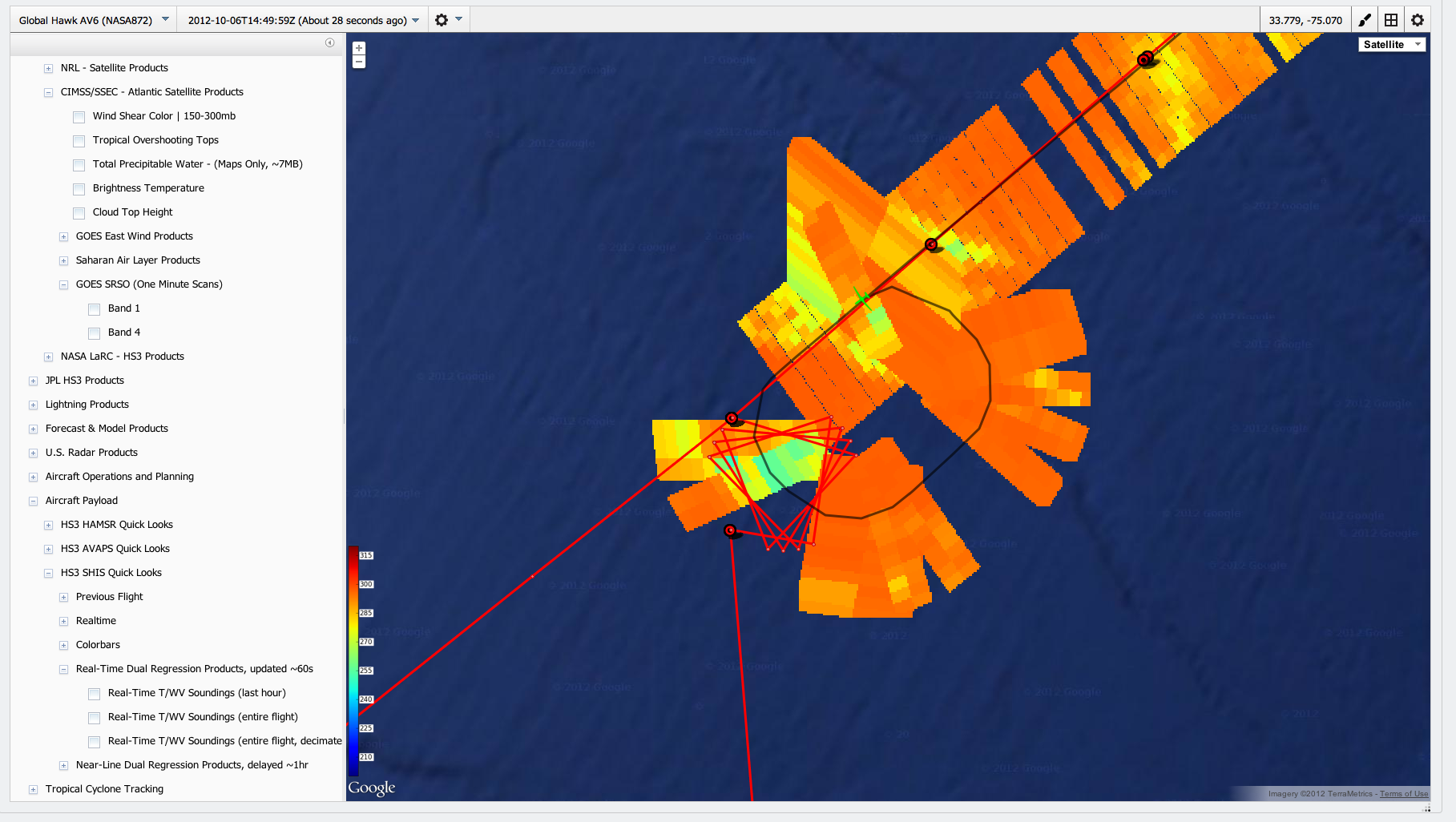
Task: Zoom in on the map
Action: [x=359, y=48]
